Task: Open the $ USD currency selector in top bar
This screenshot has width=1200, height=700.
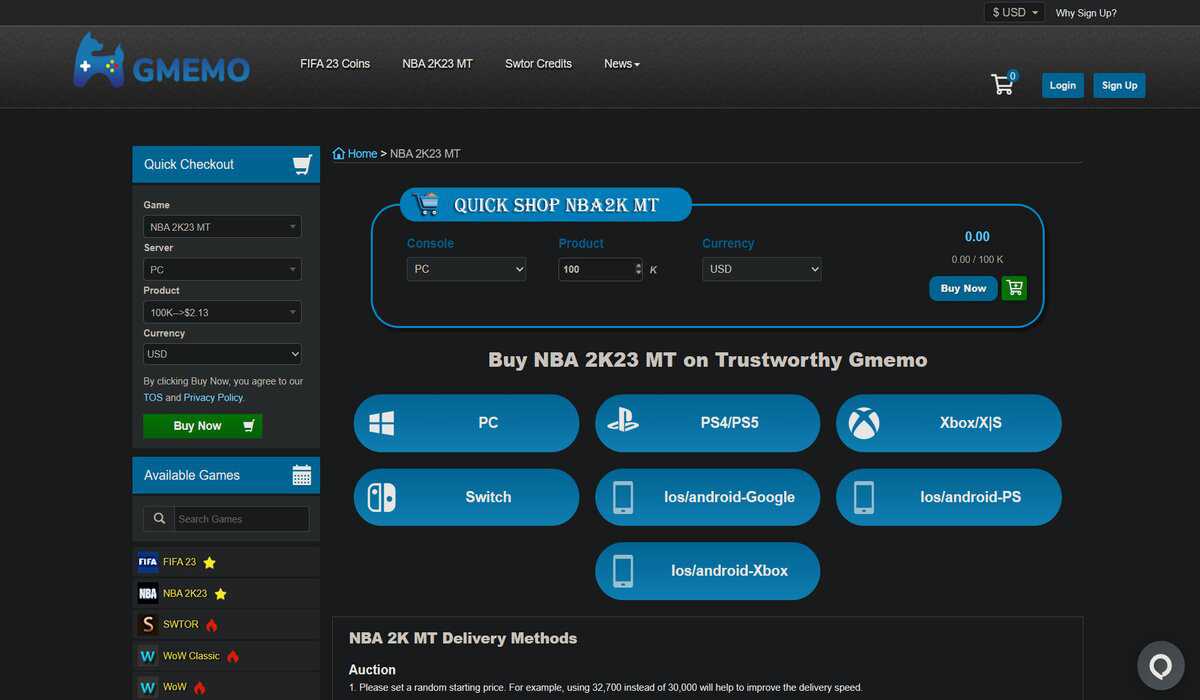Action: tap(1015, 12)
